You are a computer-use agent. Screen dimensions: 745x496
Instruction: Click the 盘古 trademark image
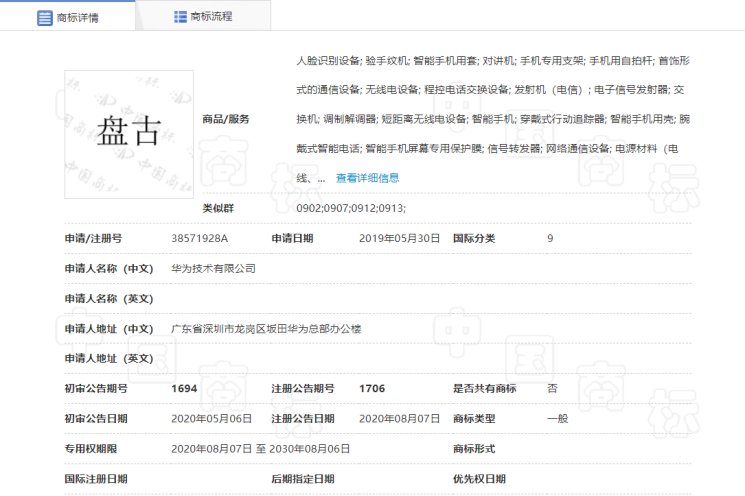click(x=129, y=134)
